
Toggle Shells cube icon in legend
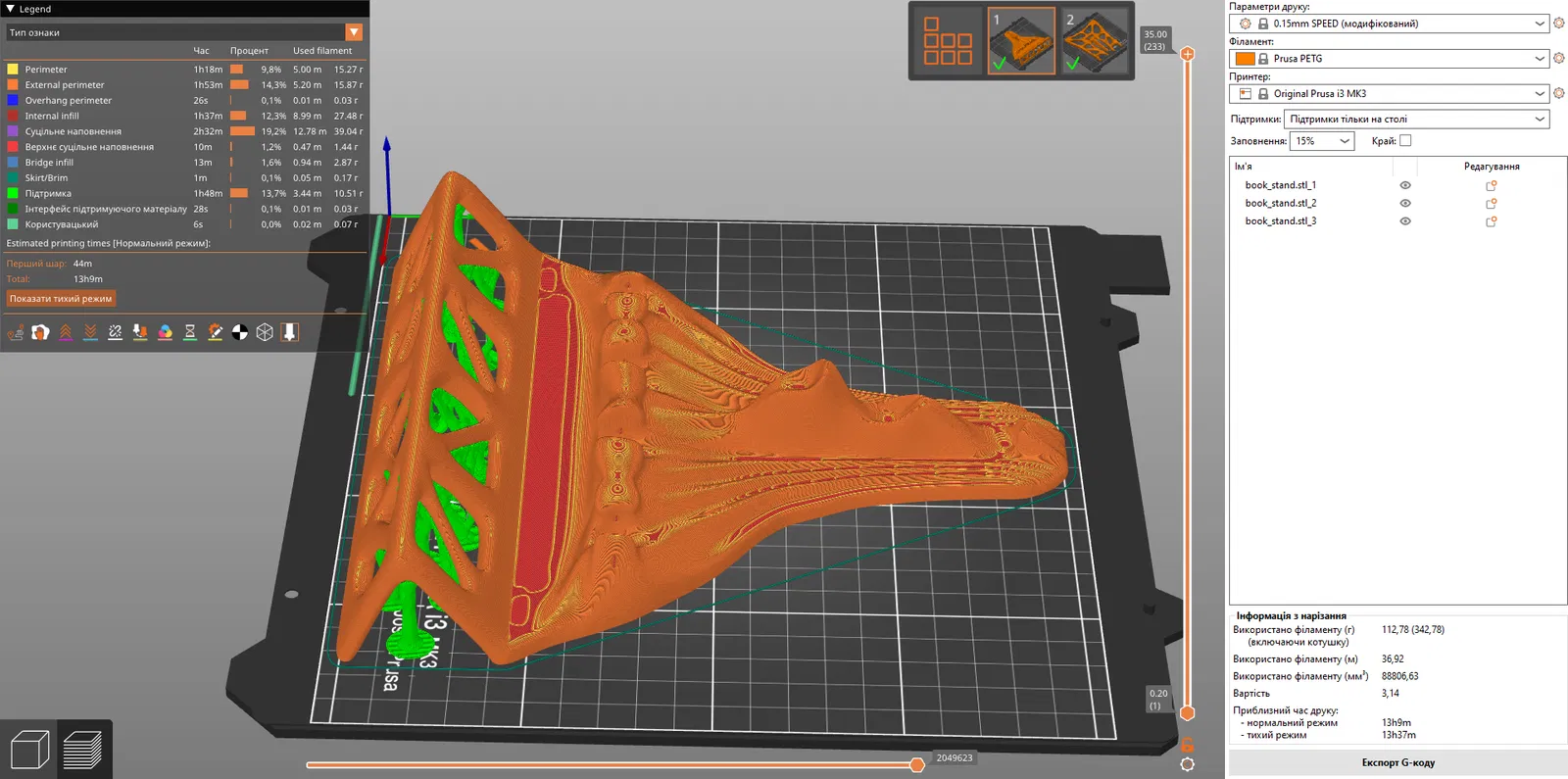pyautogui.click(x=265, y=332)
